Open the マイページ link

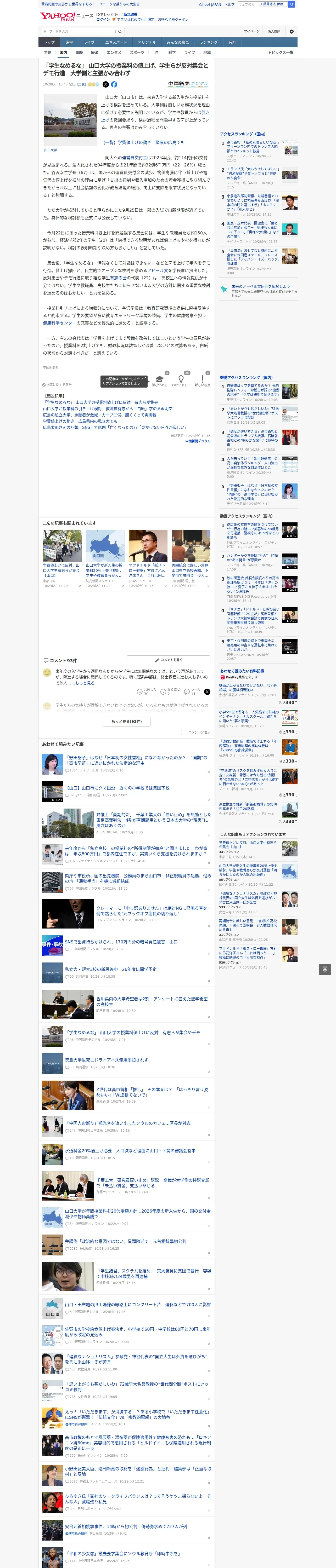[x=251, y=31]
